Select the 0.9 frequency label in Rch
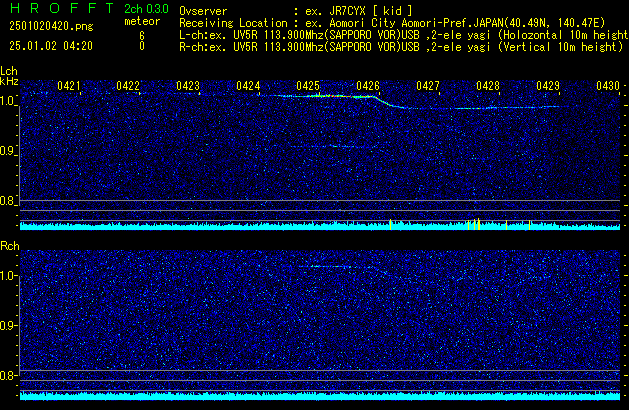The height and width of the screenshot is (410, 629). [x=8, y=325]
